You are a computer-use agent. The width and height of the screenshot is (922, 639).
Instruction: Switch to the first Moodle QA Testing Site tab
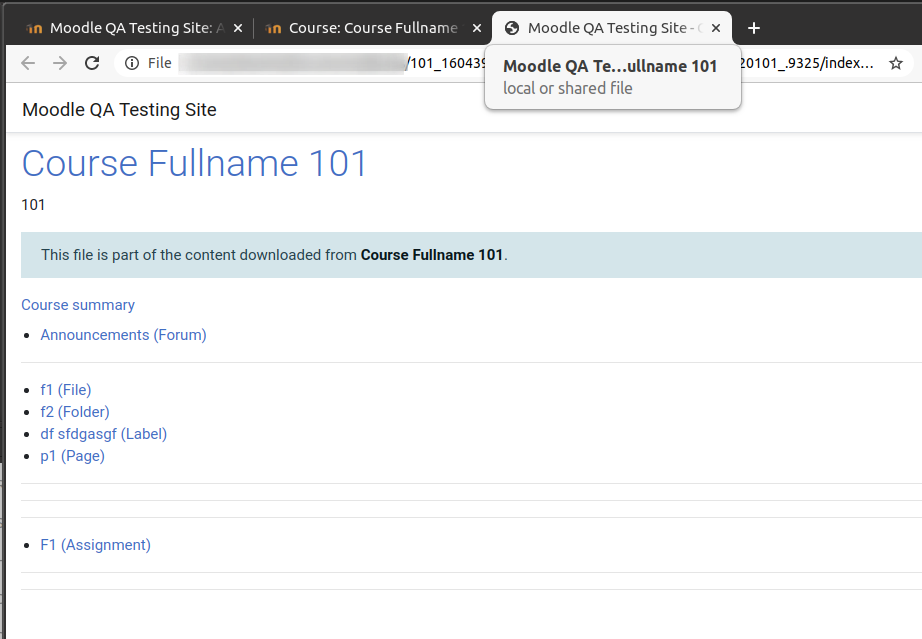(x=134, y=28)
